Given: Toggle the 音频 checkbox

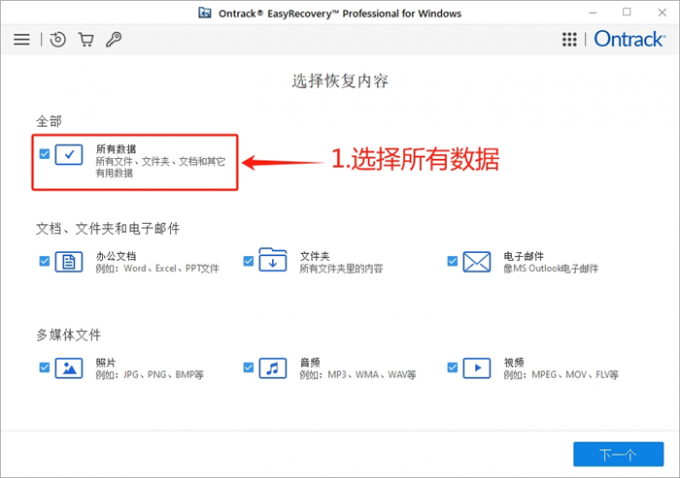Looking at the screenshot, I should (248, 367).
